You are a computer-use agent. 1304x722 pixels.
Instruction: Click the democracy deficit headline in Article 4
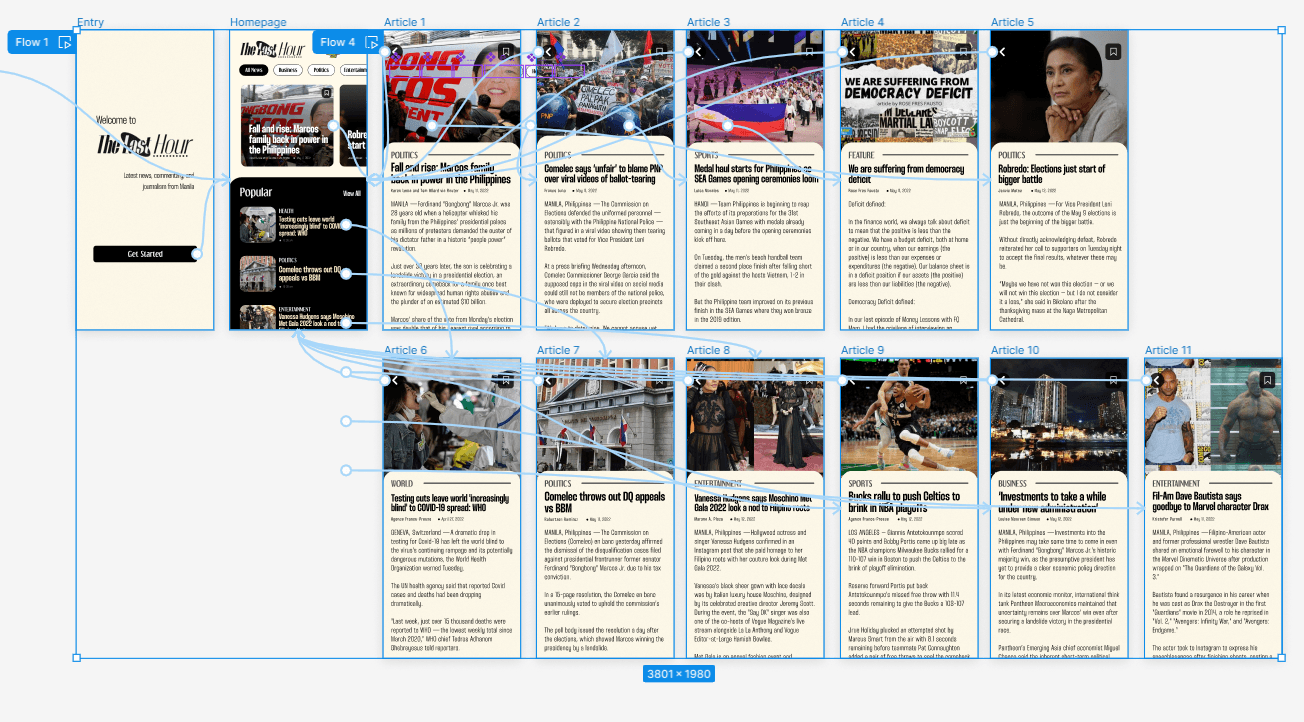click(906, 174)
